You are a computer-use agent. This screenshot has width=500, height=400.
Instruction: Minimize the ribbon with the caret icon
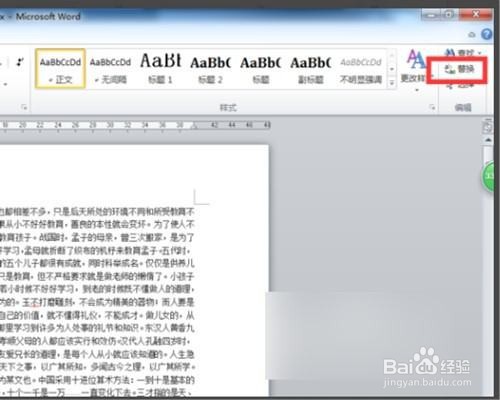coord(471,35)
